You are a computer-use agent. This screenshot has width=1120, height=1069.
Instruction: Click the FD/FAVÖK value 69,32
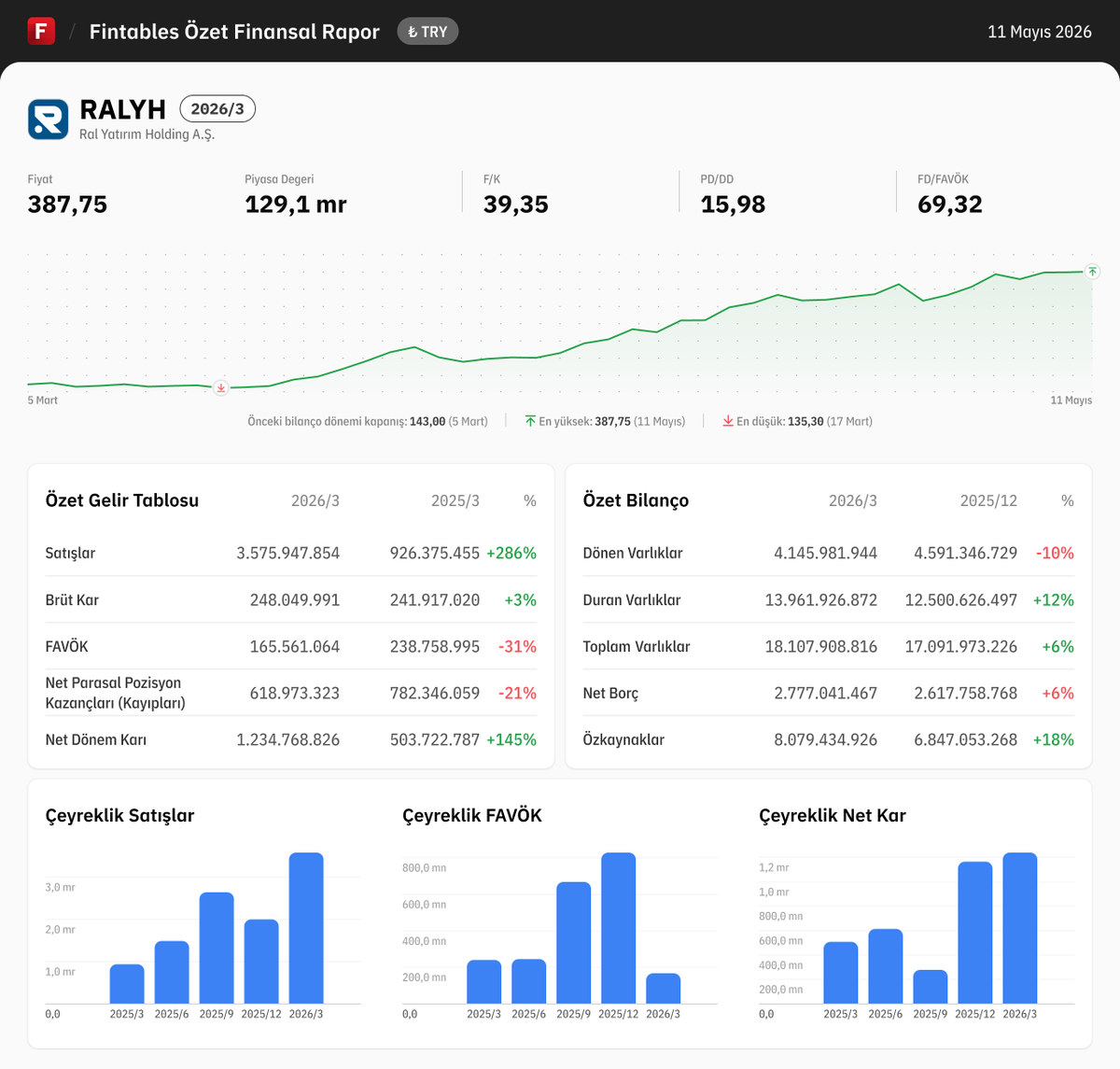click(950, 204)
